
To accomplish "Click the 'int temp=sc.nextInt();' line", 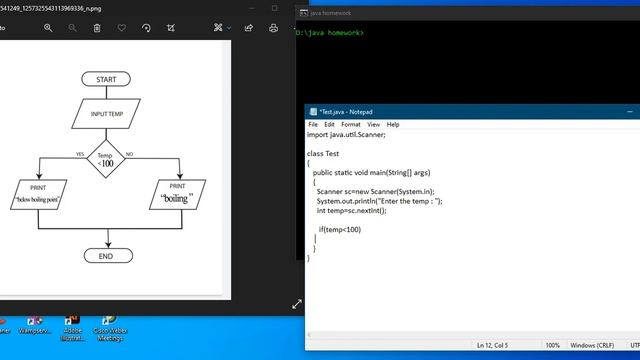I will tap(351, 211).
